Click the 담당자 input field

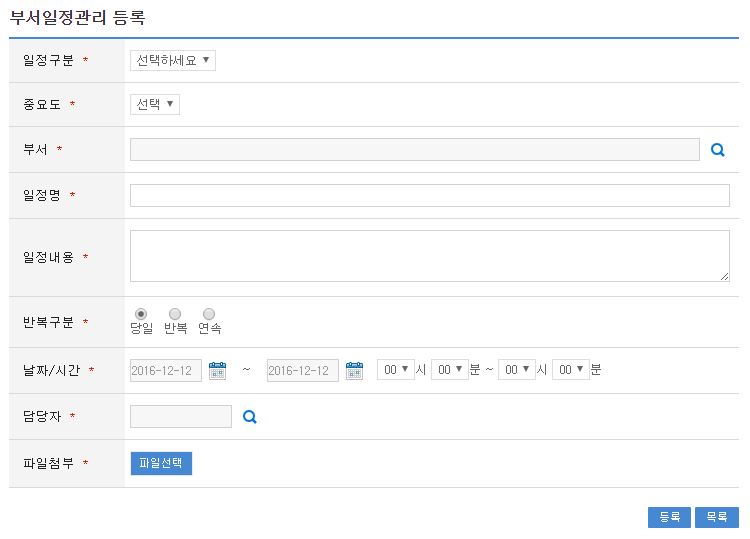(180, 417)
